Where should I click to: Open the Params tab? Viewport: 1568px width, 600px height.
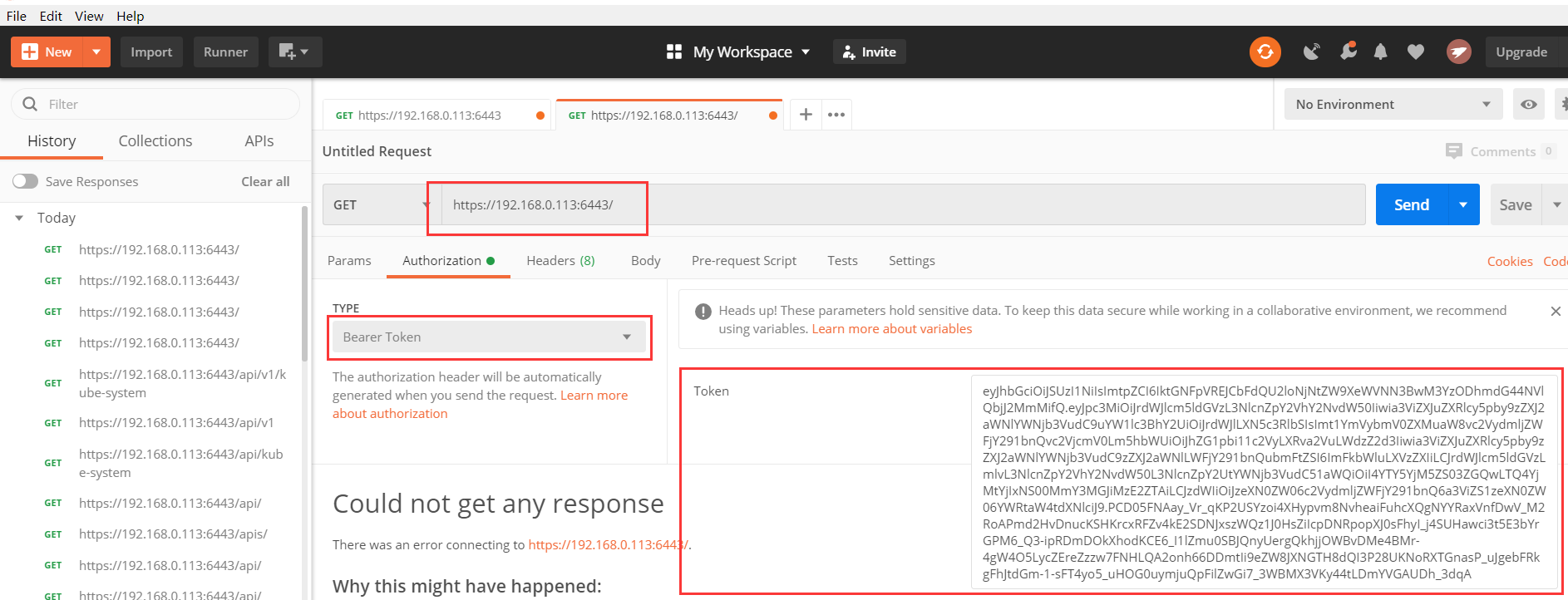pos(349,261)
